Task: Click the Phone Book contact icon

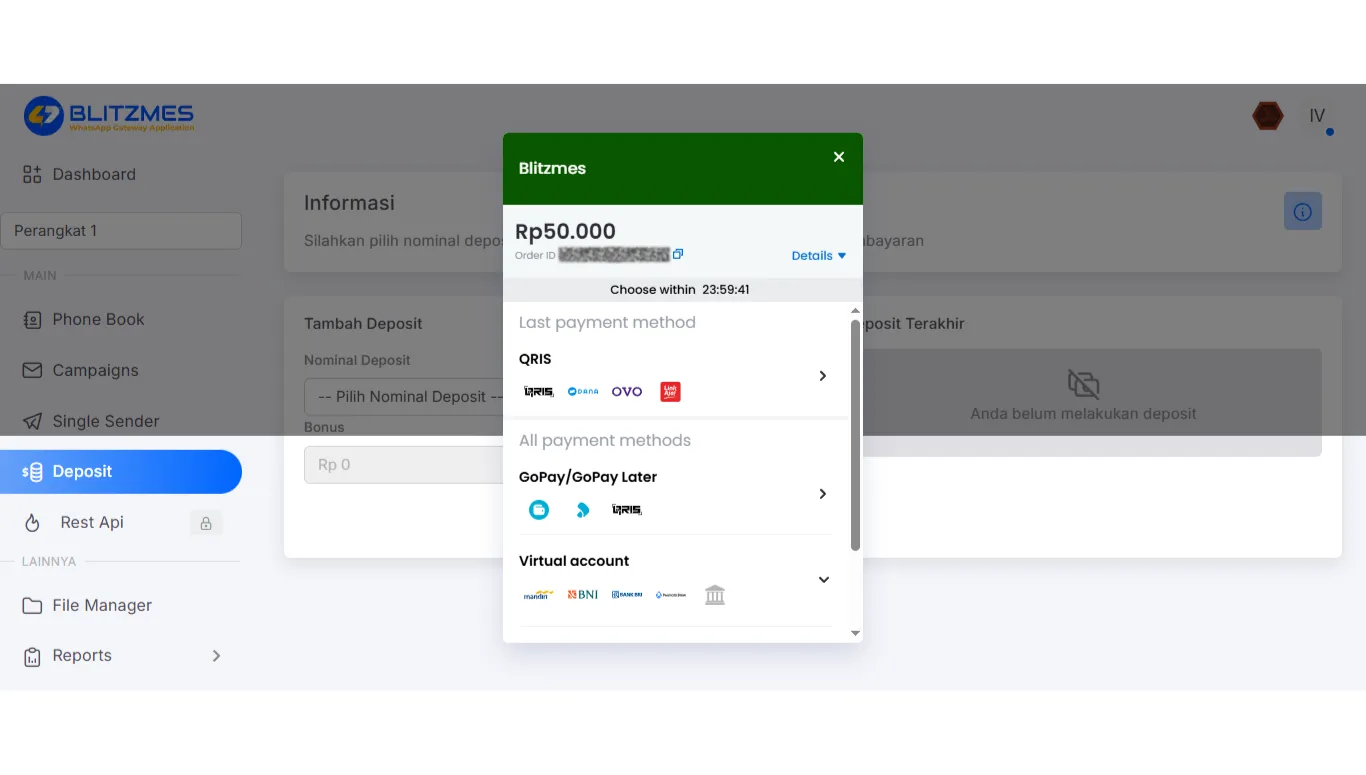Action: 32,320
